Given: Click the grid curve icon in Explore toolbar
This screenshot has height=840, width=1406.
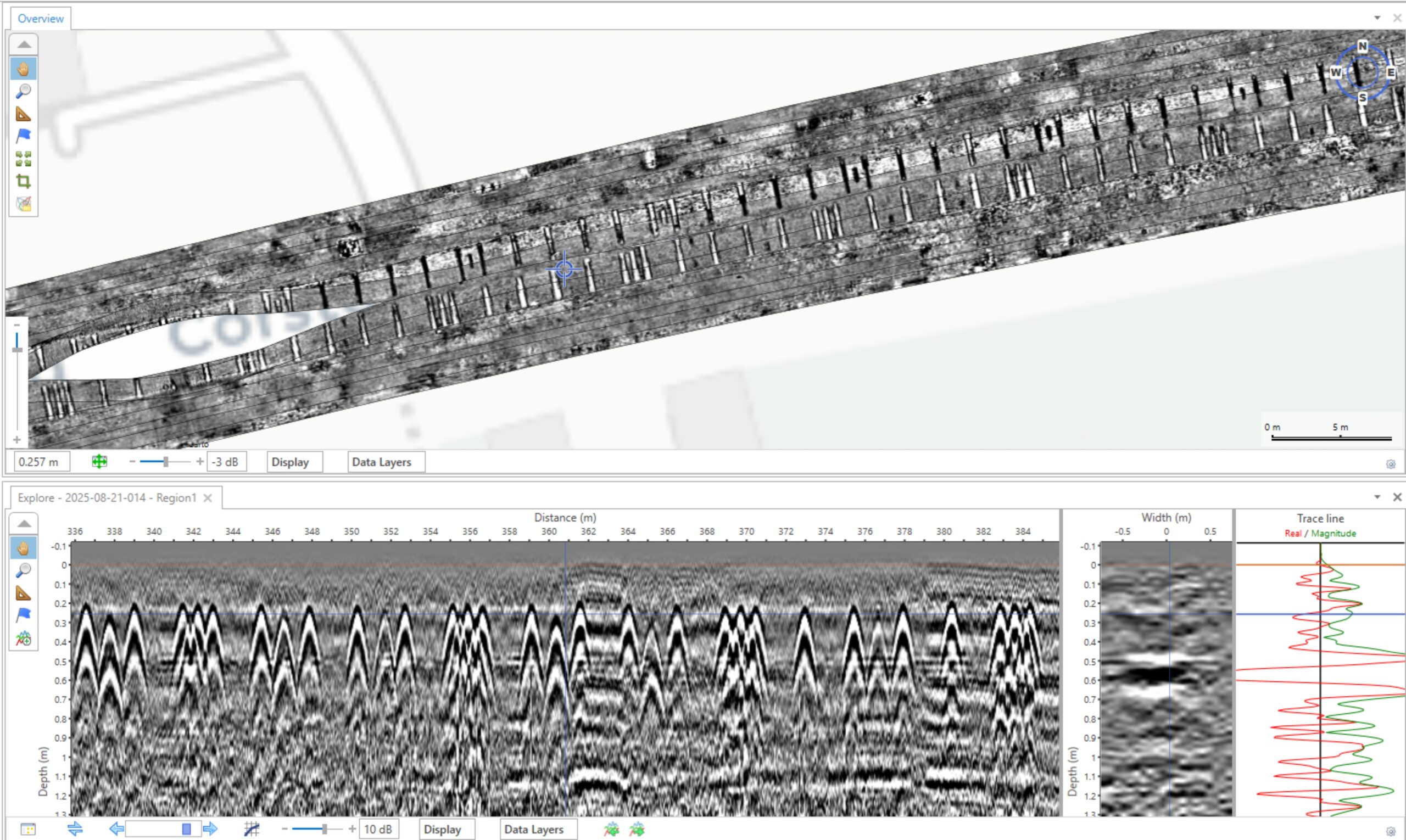Looking at the screenshot, I should (252, 829).
